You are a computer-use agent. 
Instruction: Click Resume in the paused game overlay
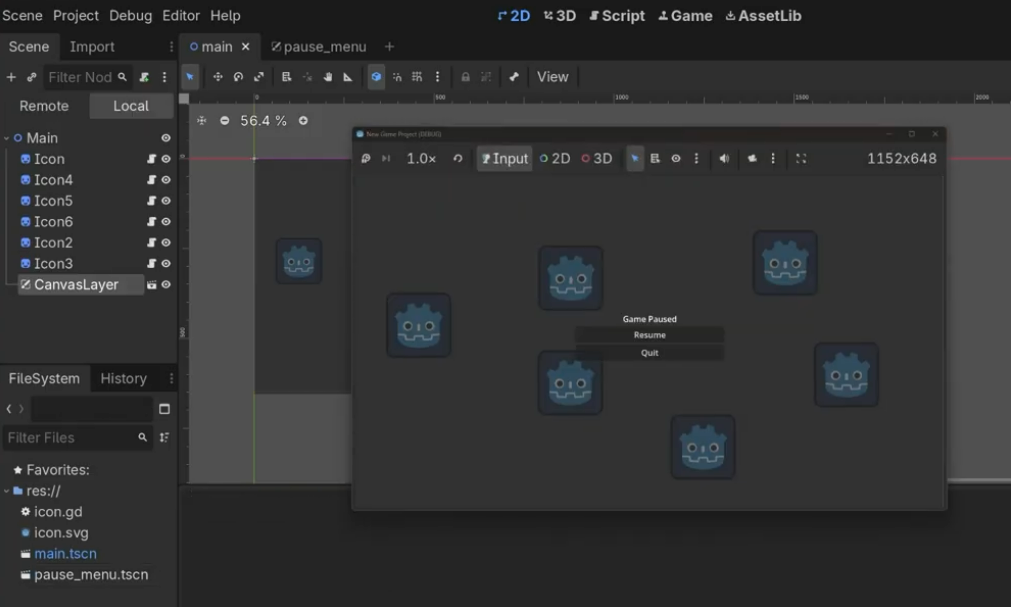point(649,336)
